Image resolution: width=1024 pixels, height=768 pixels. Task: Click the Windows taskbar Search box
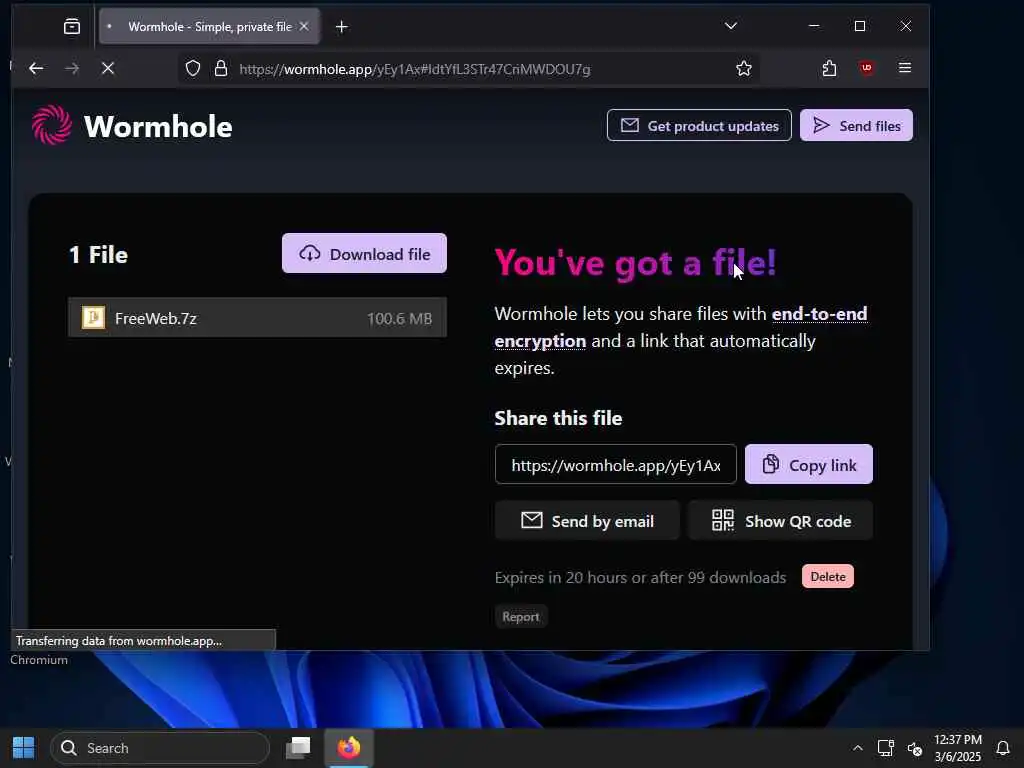[x=160, y=748]
